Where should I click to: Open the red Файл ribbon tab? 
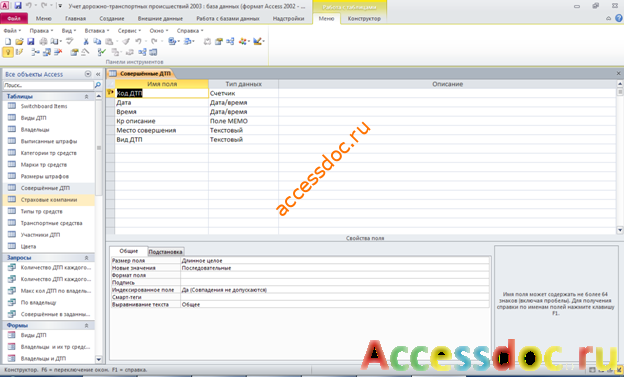[x=14, y=18]
